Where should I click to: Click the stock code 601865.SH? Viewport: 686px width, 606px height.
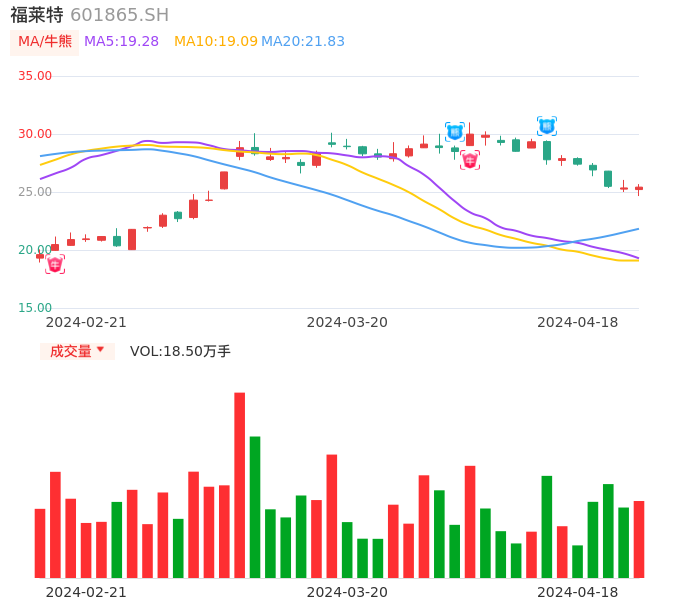tap(119, 15)
